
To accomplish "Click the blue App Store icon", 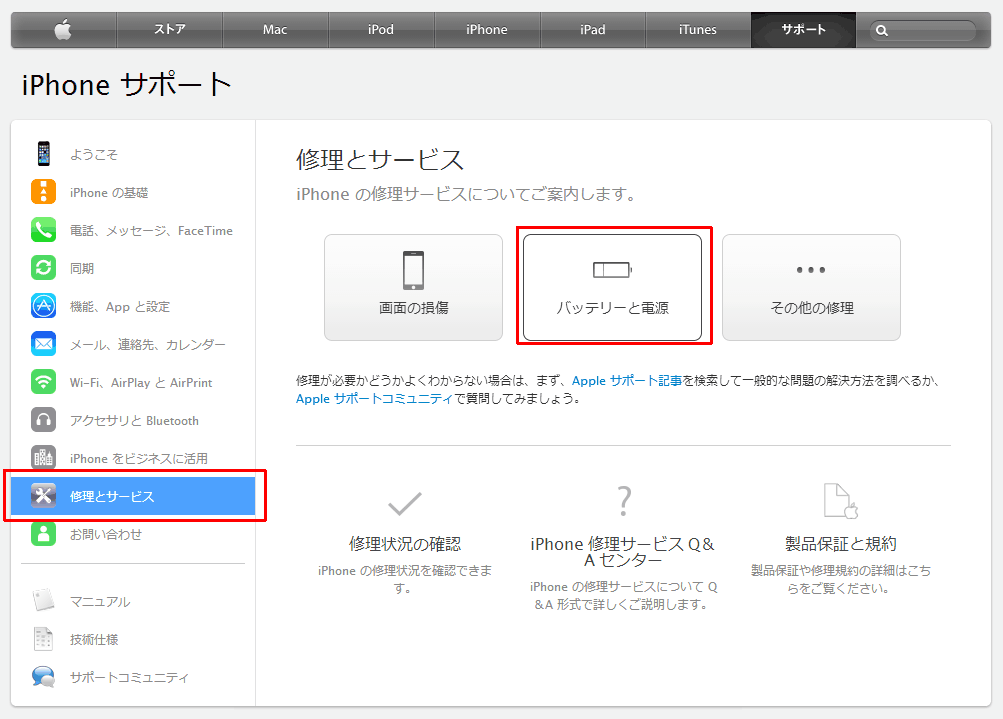I will coord(43,306).
